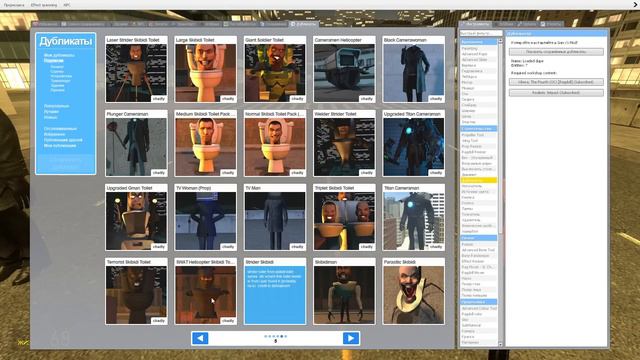Open Избранное in the sidebar

(x=54, y=134)
